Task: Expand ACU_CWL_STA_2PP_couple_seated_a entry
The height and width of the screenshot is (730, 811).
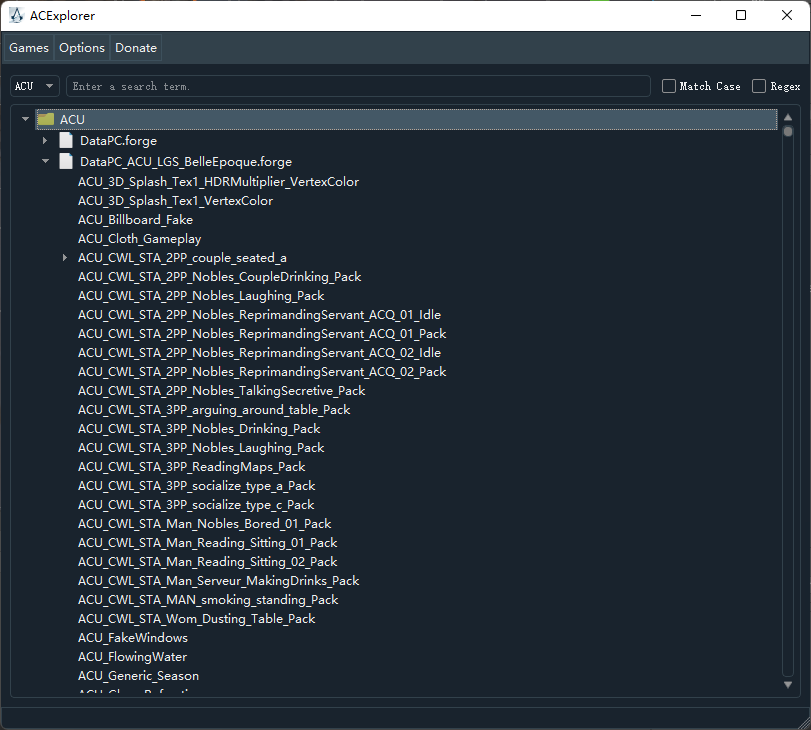Action: pyautogui.click(x=65, y=258)
